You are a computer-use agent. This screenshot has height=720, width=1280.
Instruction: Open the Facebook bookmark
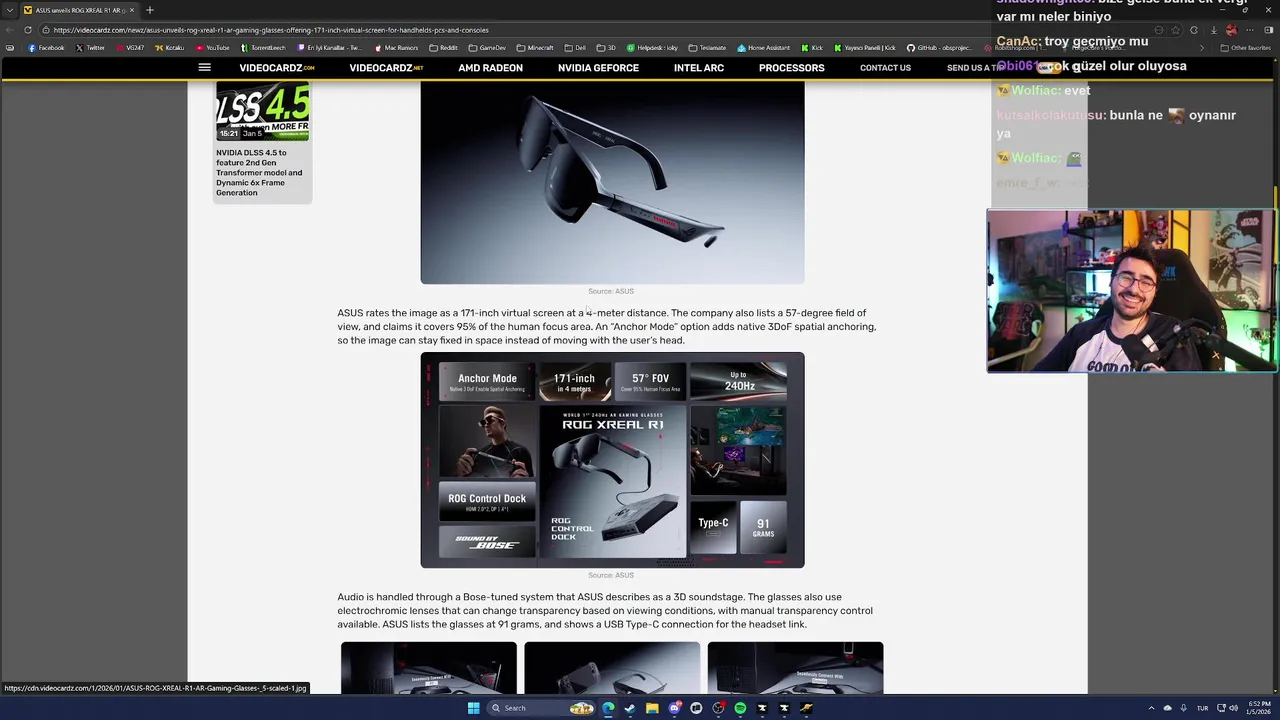pyautogui.click(x=46, y=48)
